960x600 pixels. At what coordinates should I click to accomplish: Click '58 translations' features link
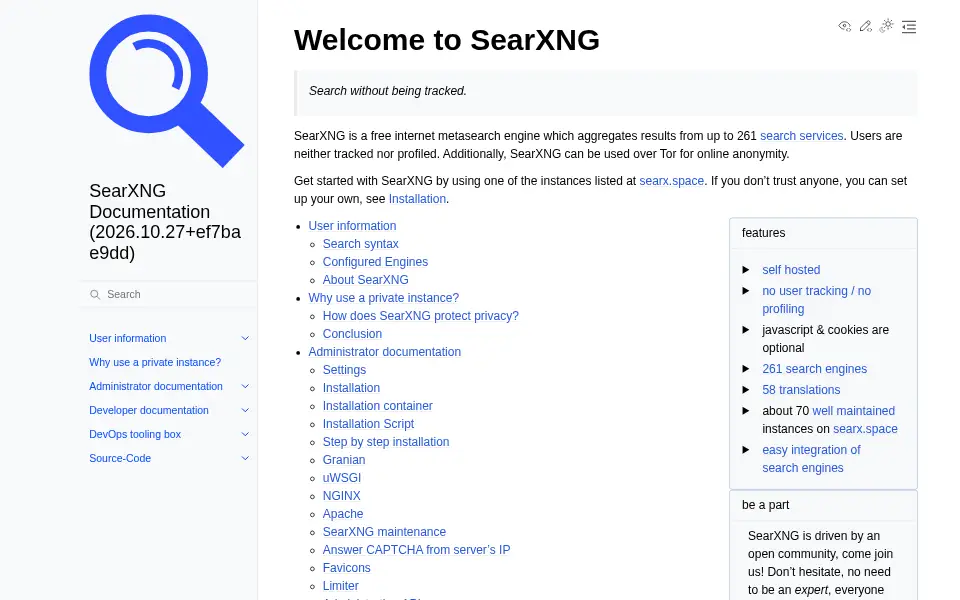tap(801, 390)
